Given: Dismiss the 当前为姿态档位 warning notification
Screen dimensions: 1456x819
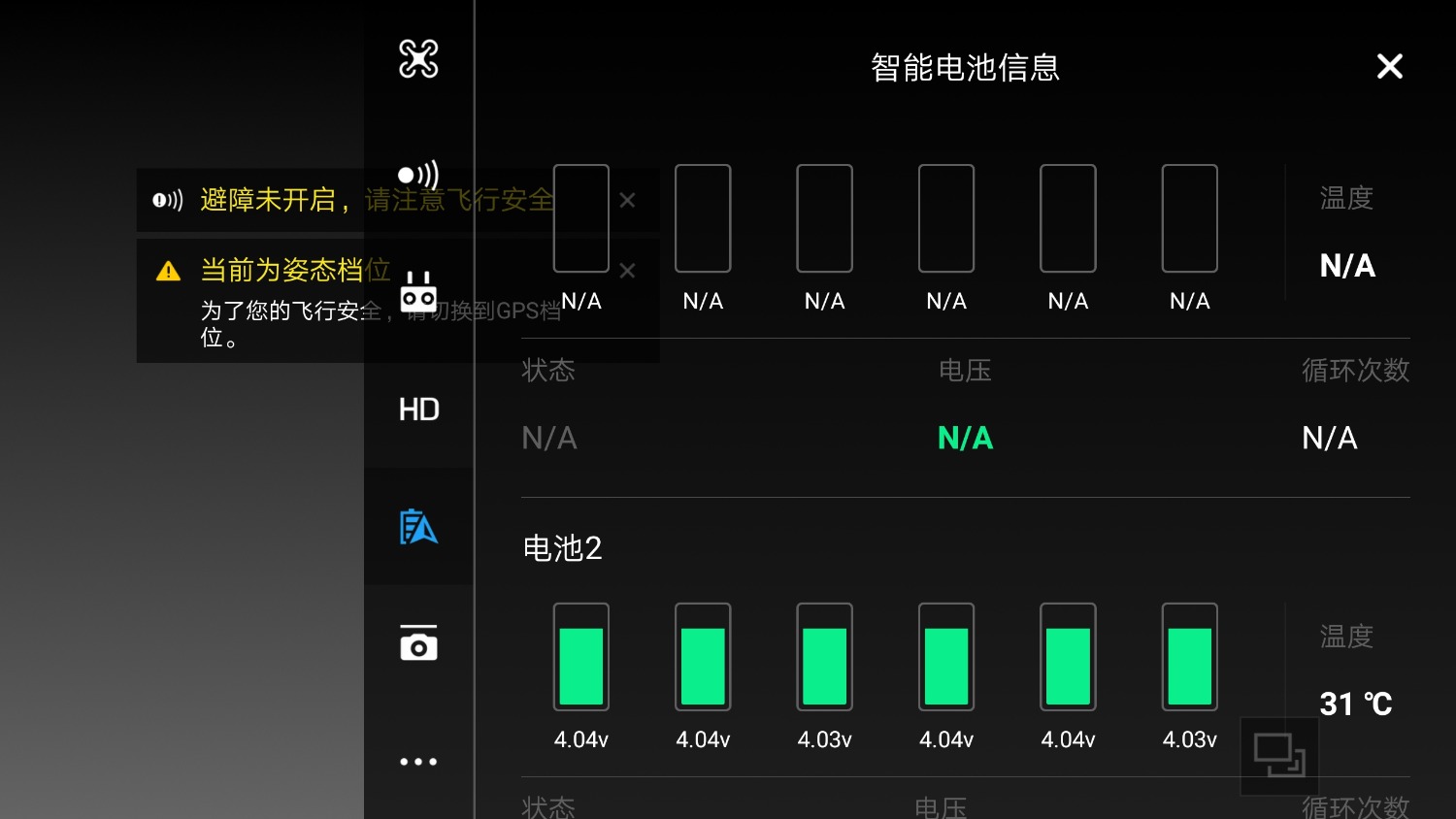Looking at the screenshot, I should pyautogui.click(x=628, y=271).
